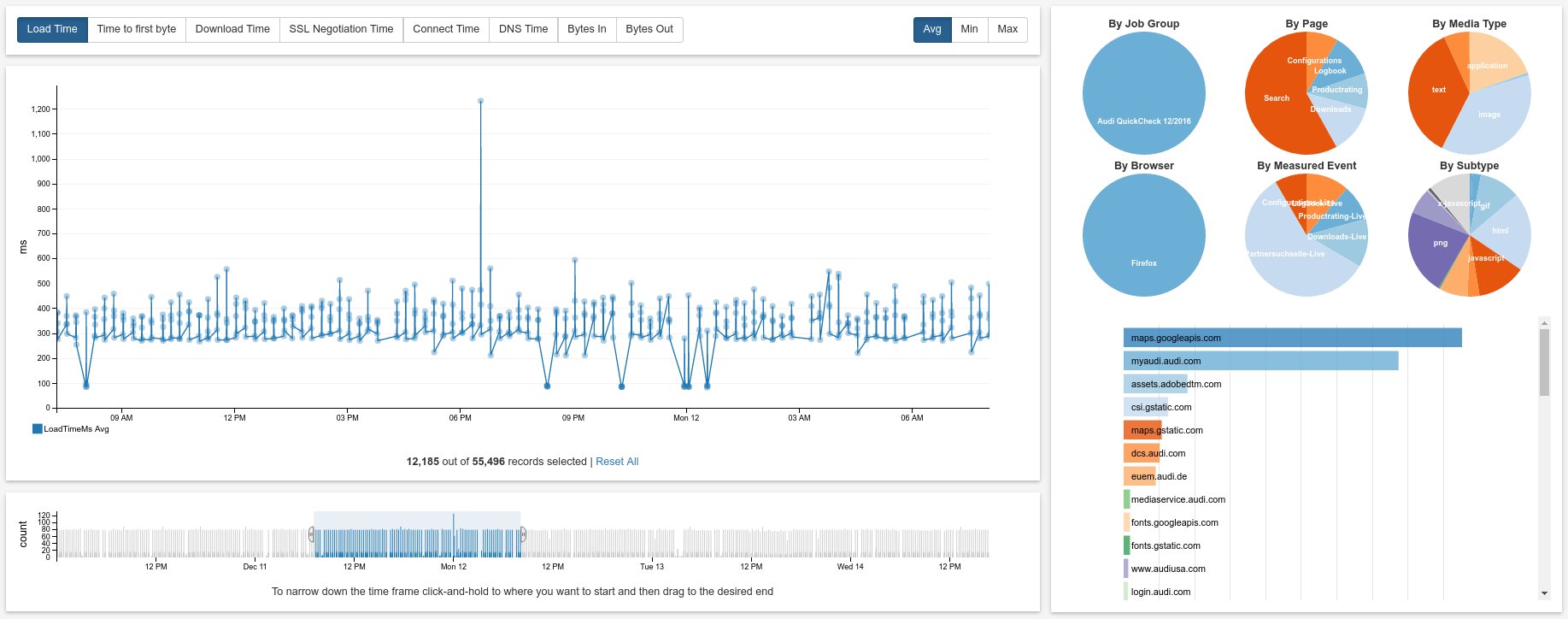Select DNS Time metric
This screenshot has height=619, width=1568.
[x=524, y=29]
